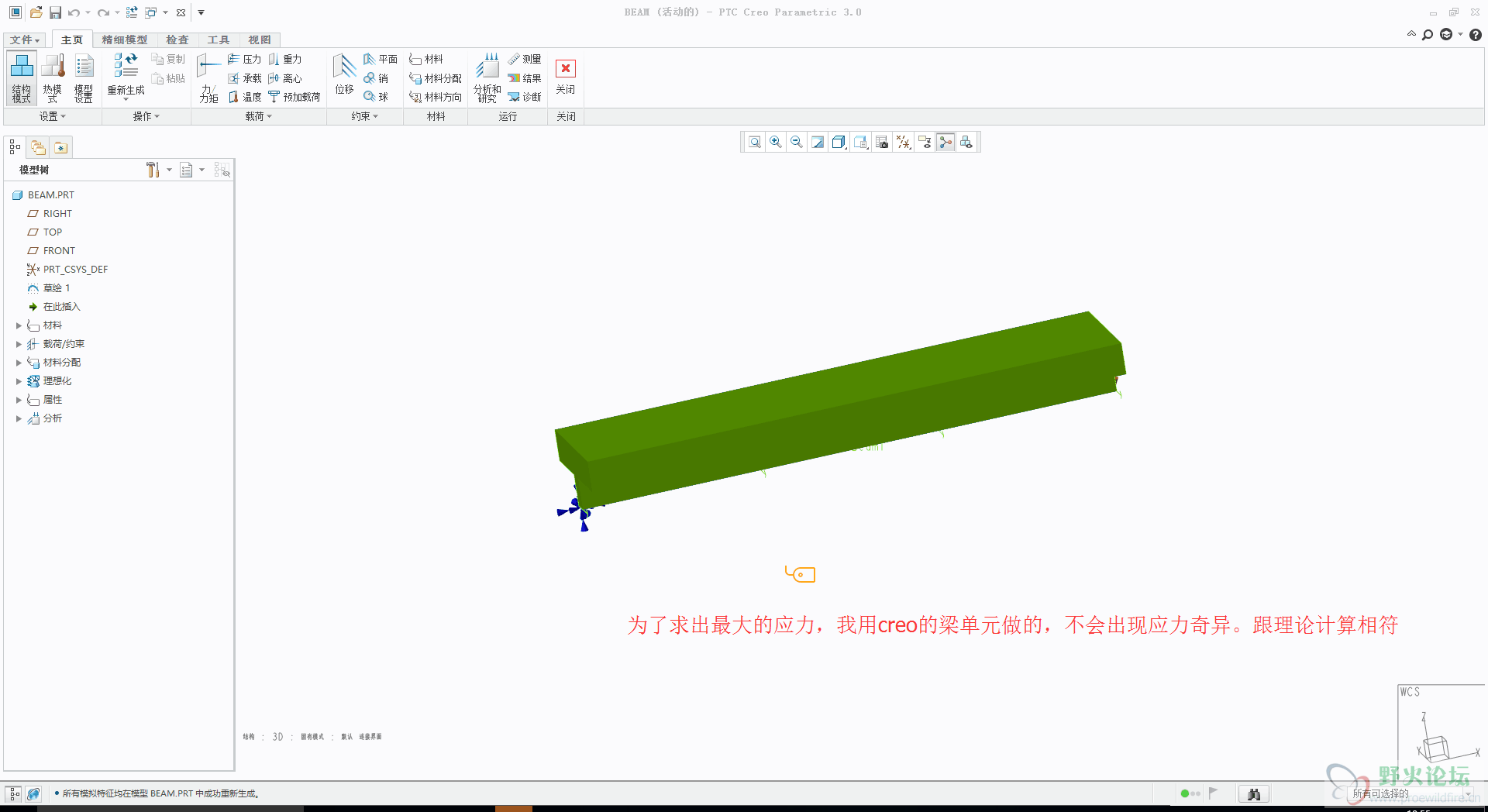The image size is (1488, 812).
Task: Create a 位移 (Displacement) constraint
Action: [x=344, y=74]
